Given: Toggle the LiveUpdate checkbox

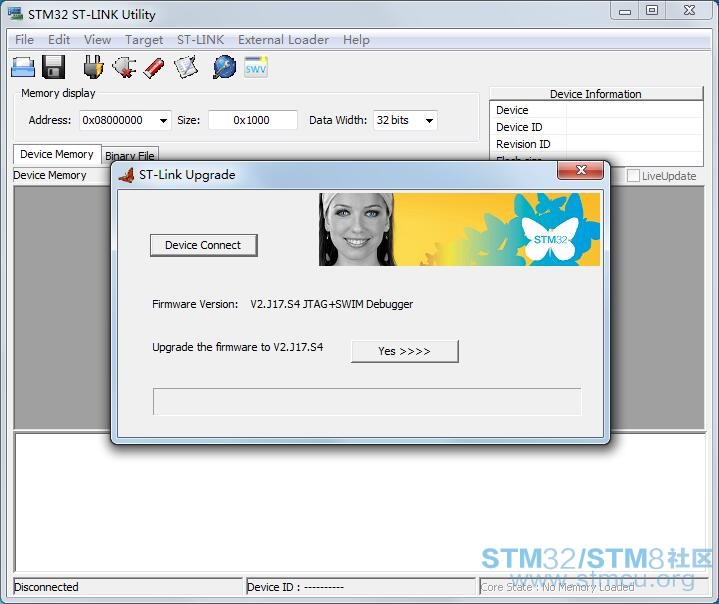Looking at the screenshot, I should [x=633, y=176].
